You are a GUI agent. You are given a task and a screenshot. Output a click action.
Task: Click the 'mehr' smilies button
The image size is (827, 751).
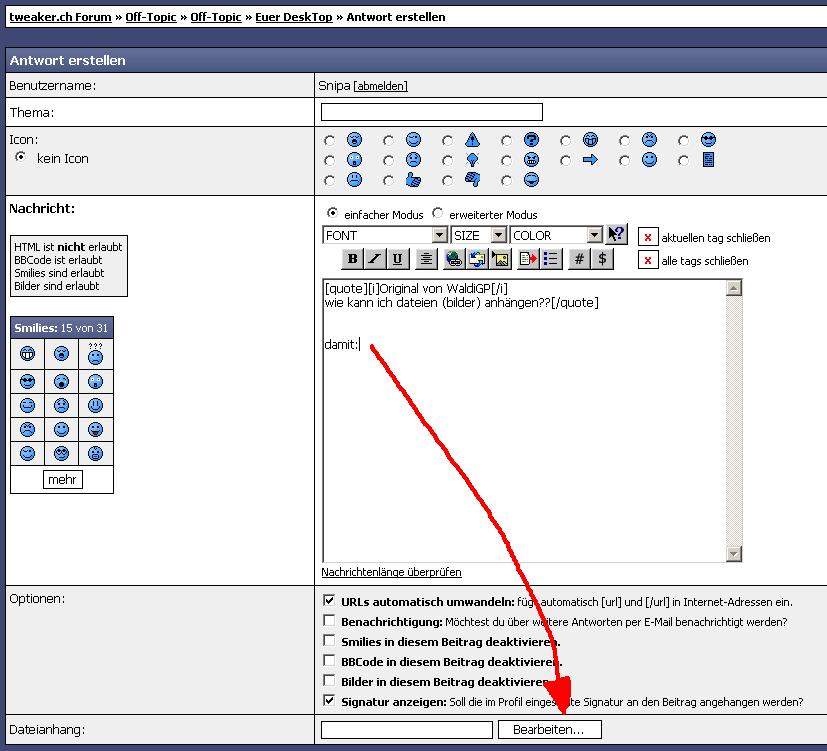point(62,480)
